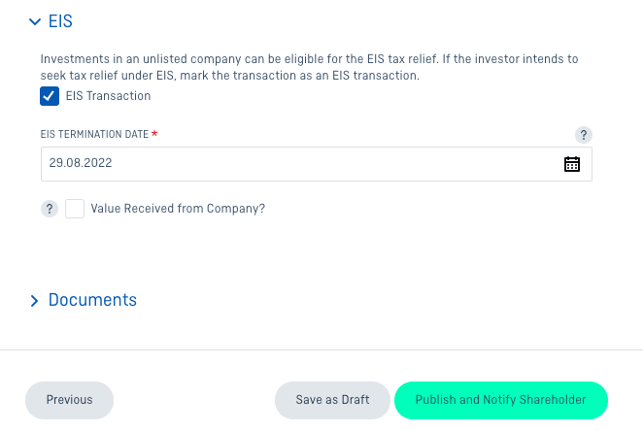Screen dimensions: 643x431
Task: Open help icon beside Value Received
Action: coord(49,209)
